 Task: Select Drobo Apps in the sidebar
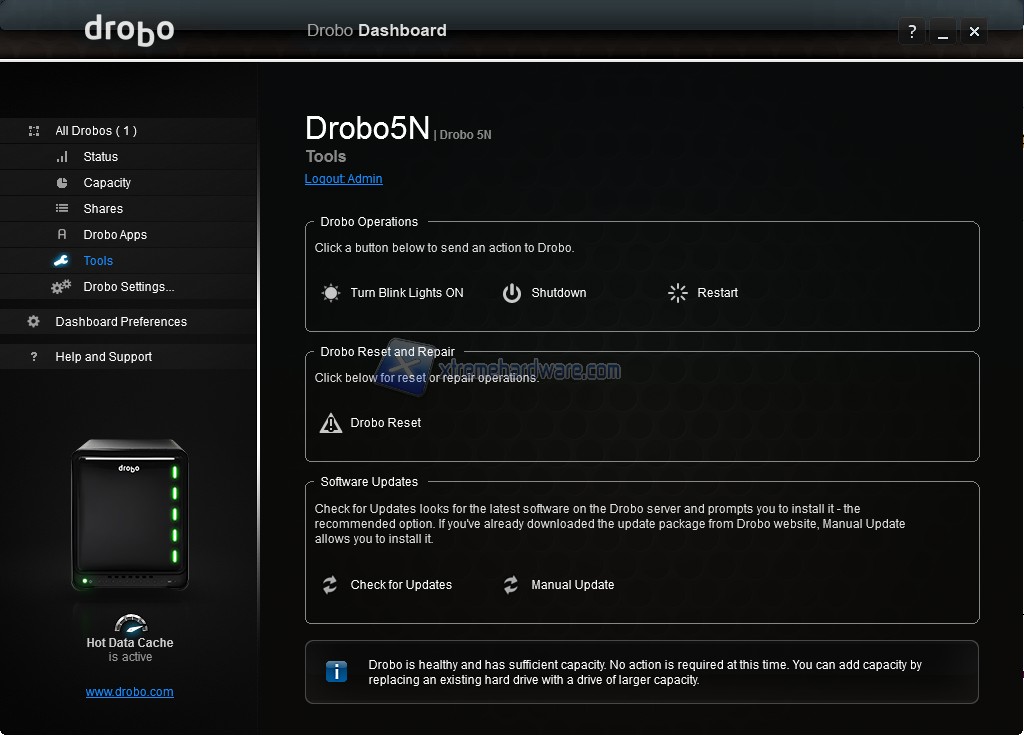coord(115,235)
